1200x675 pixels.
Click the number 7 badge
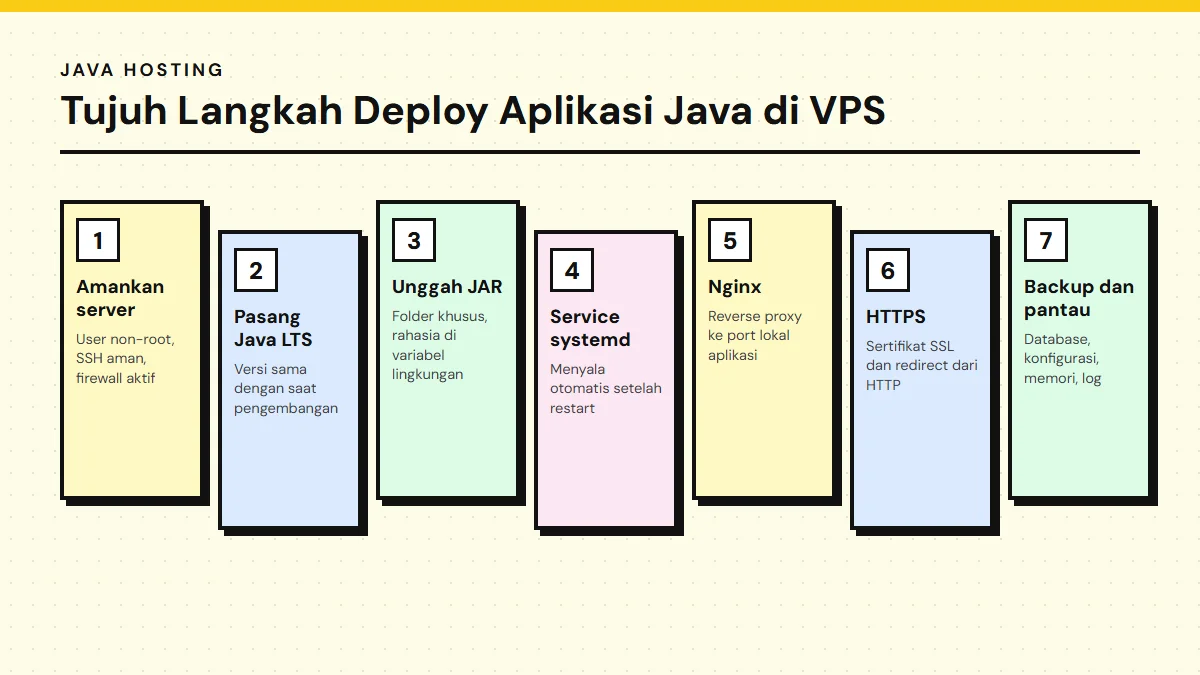[x=1046, y=240]
